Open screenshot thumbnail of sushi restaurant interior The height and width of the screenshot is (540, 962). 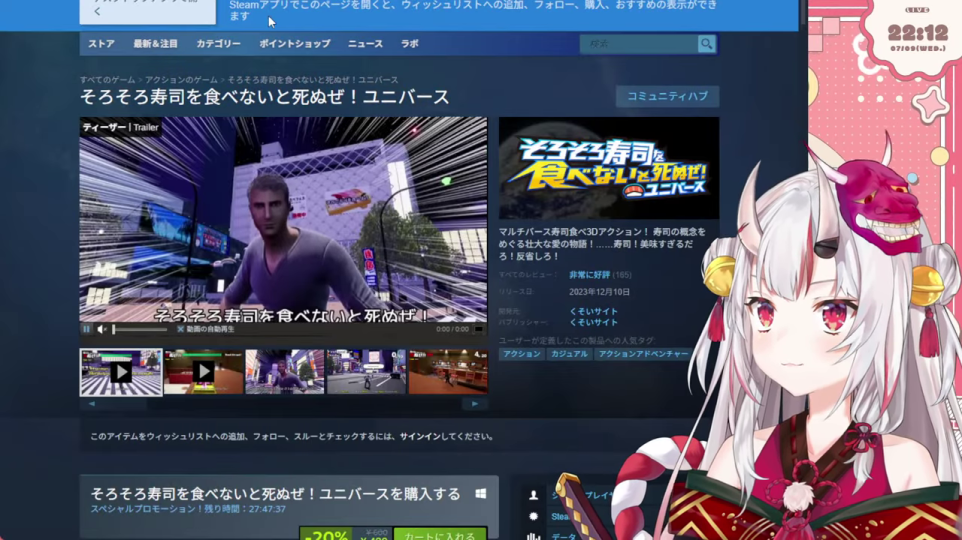(448, 372)
